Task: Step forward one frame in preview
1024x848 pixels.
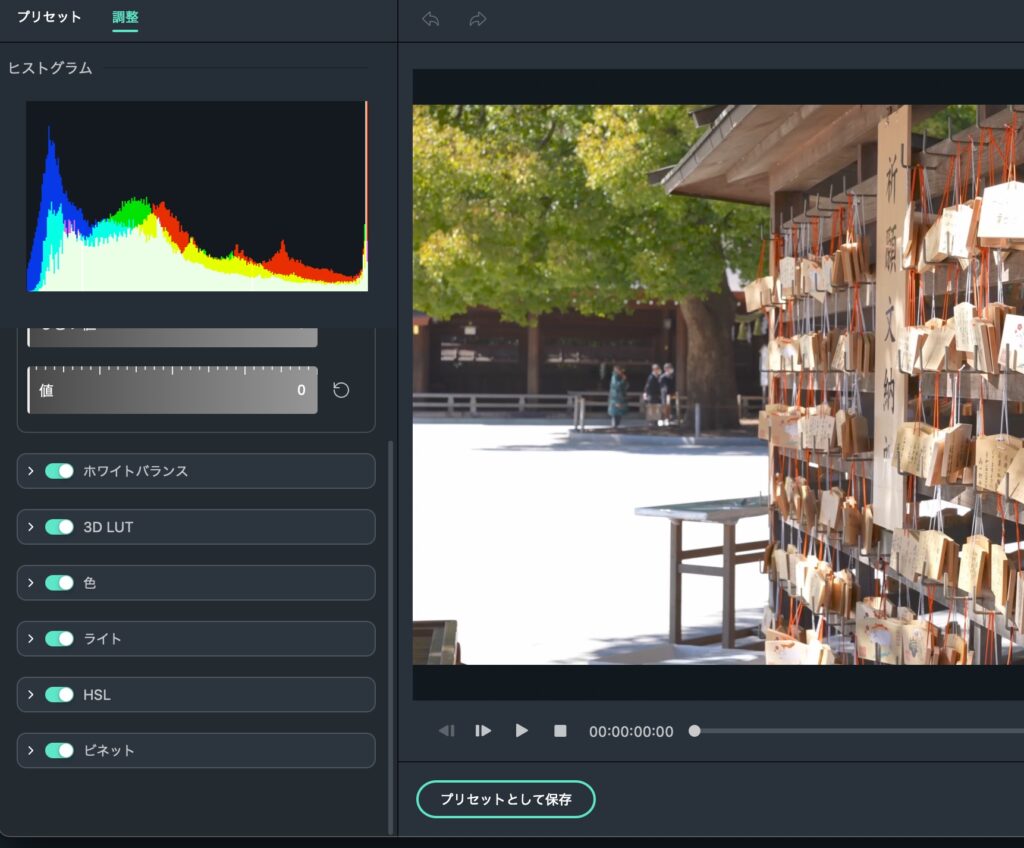Action: tap(483, 731)
